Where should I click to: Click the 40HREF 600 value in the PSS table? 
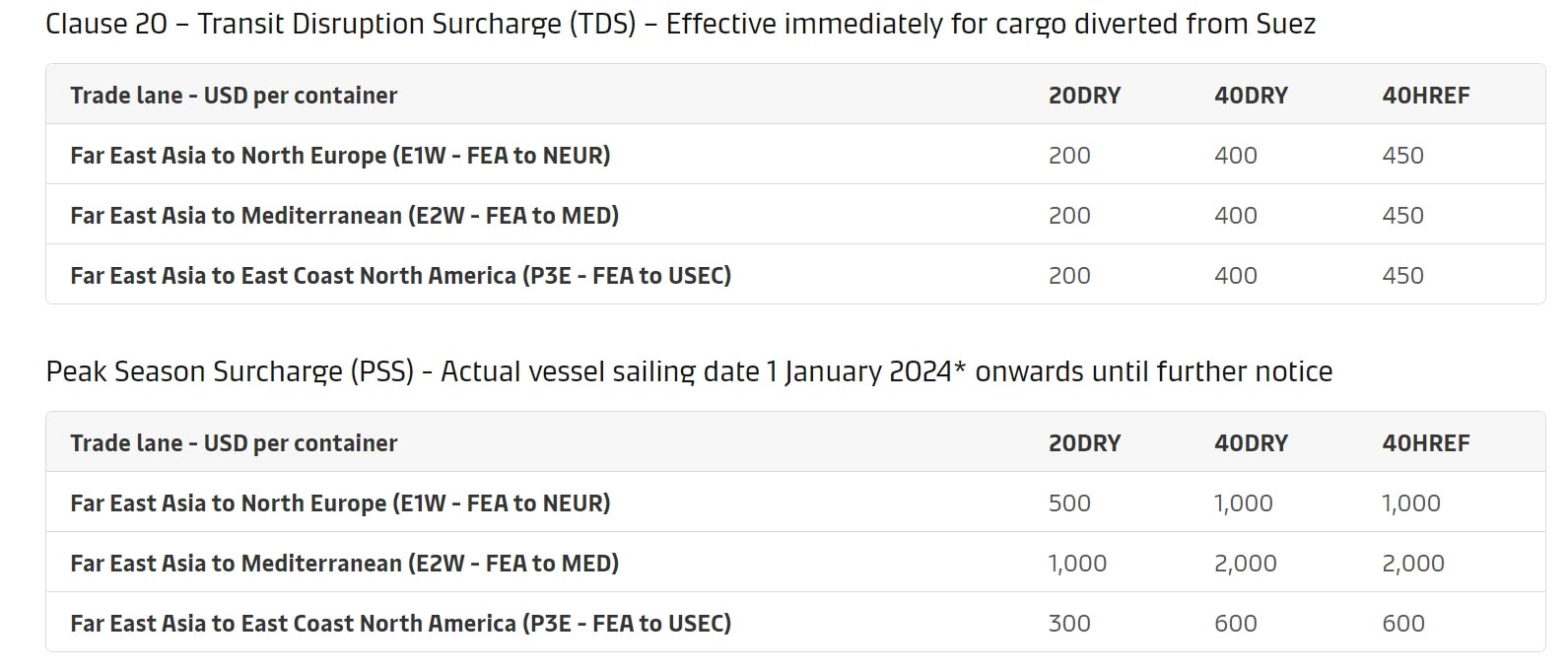coord(1402,624)
